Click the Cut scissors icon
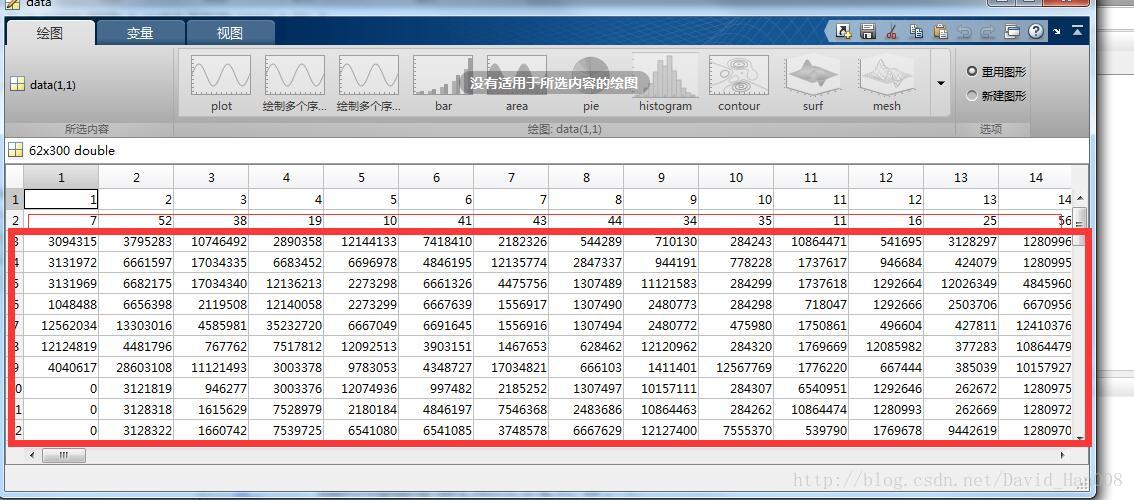The height and width of the screenshot is (500, 1134). point(892,31)
